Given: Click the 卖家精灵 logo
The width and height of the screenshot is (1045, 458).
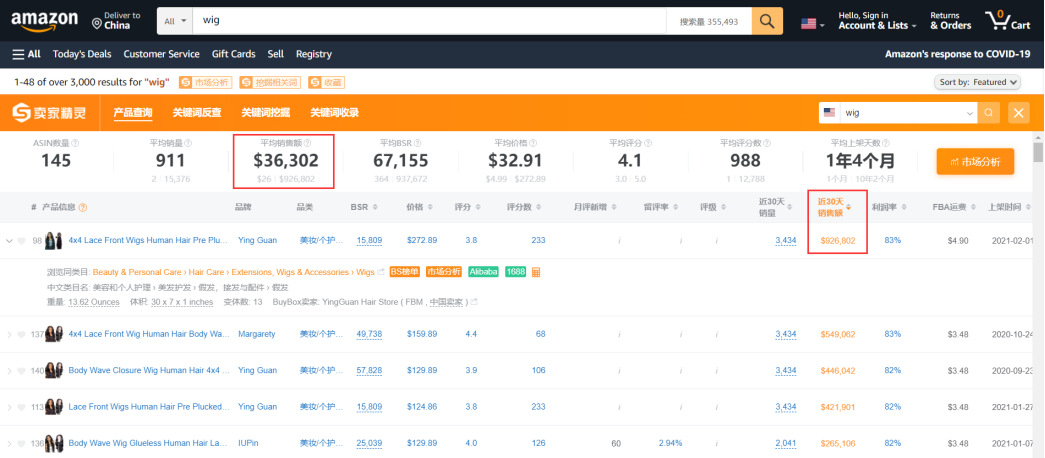Looking at the screenshot, I should coord(50,113).
